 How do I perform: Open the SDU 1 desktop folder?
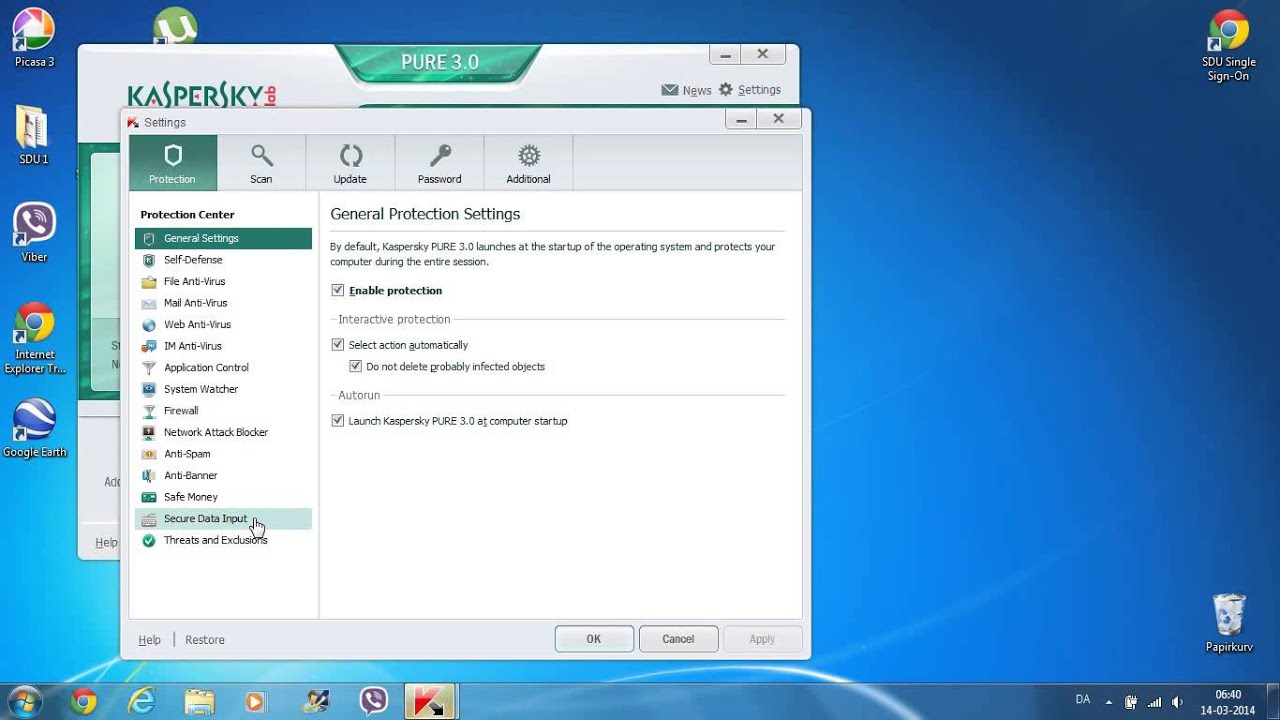[x=33, y=135]
